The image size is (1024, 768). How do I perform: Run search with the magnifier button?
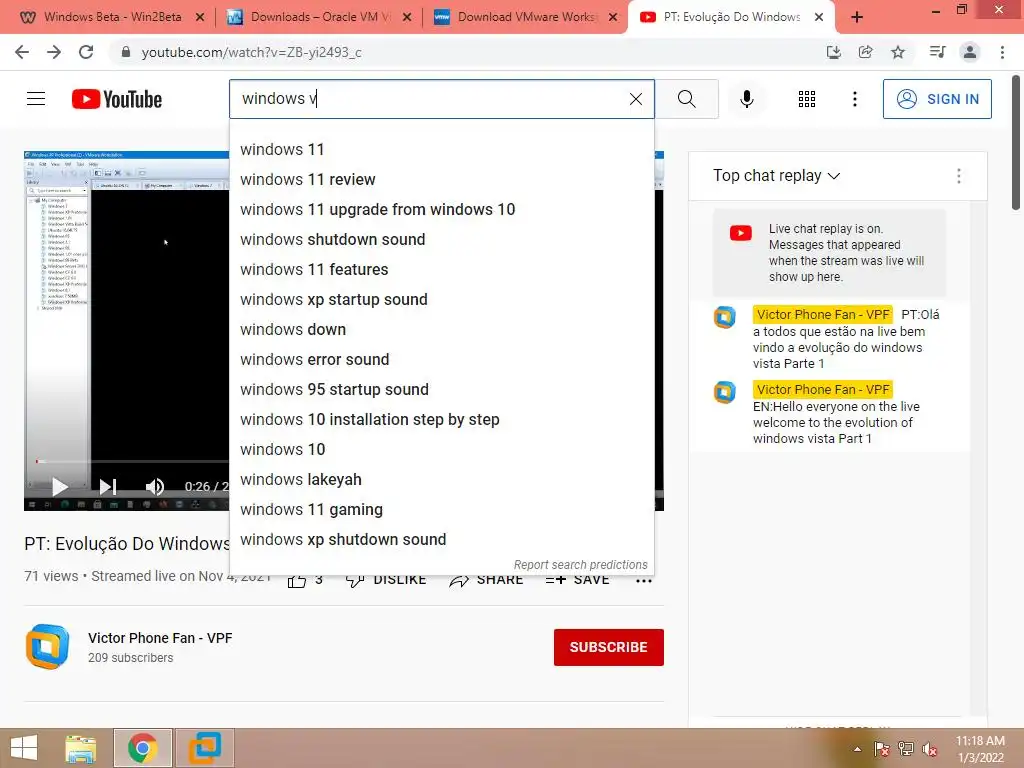click(x=686, y=99)
